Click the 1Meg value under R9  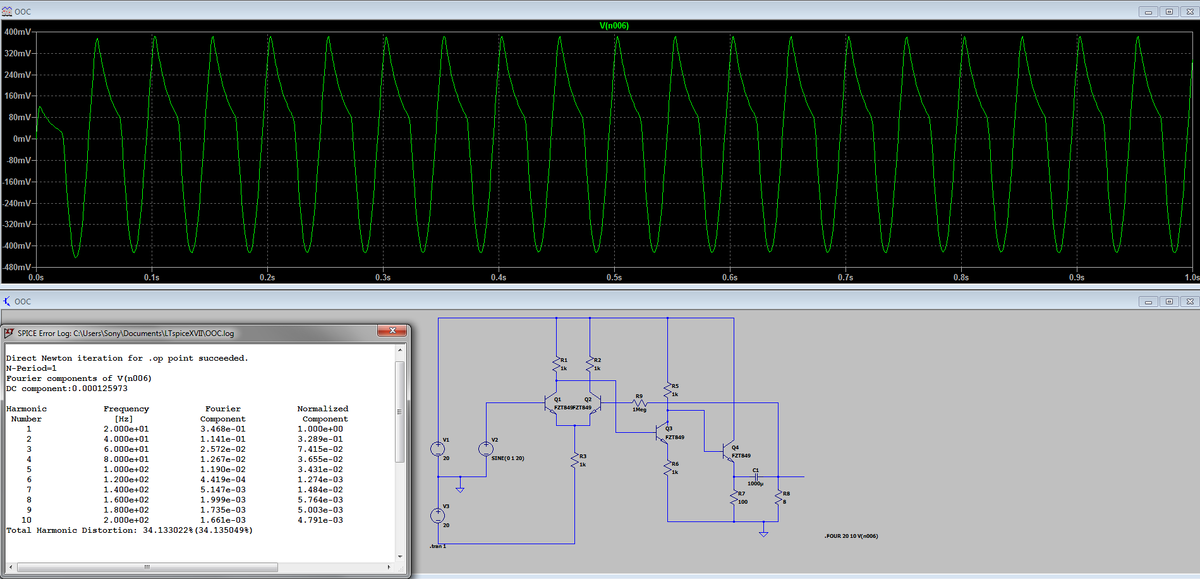click(638, 409)
